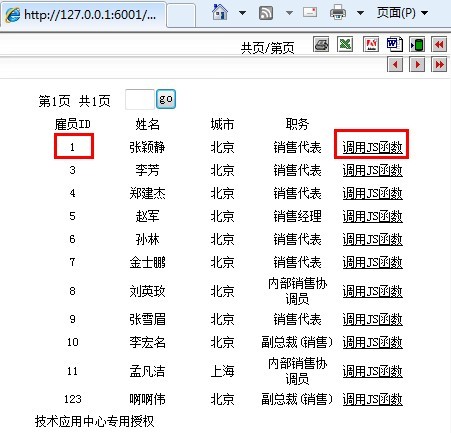Select the 127.0.0.1:6001 browser tab
Viewport: 451px width, 433px height.
pyautogui.click(x=84, y=14)
